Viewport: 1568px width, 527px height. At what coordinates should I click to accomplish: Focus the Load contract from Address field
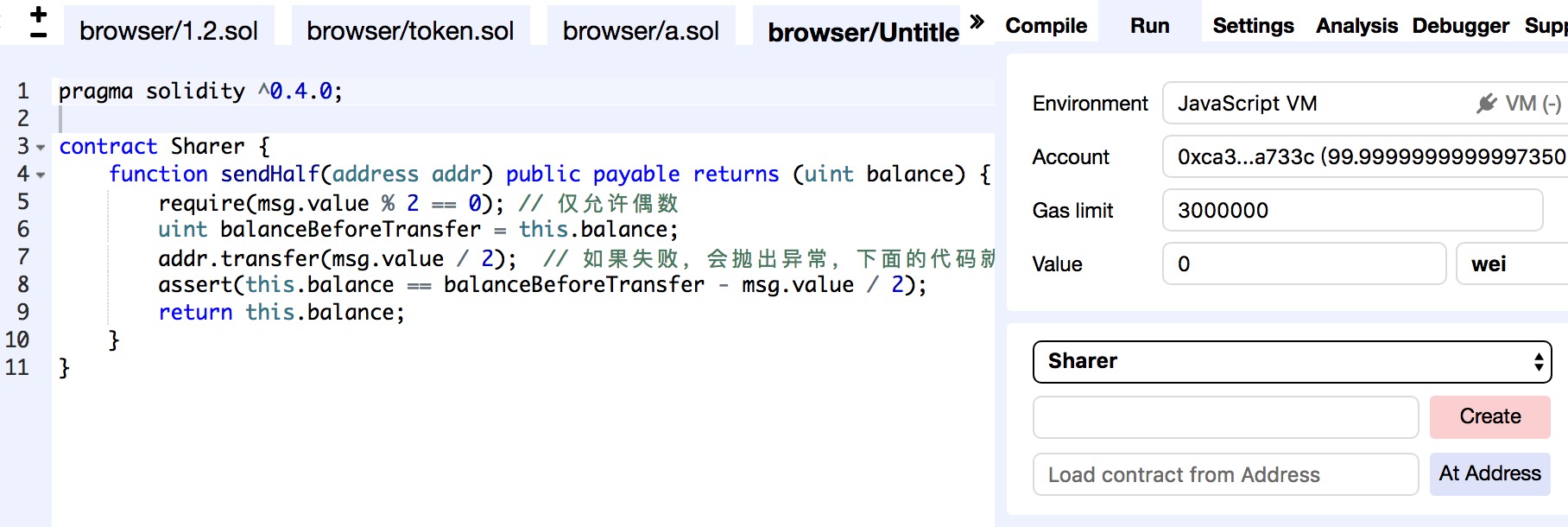1225,475
